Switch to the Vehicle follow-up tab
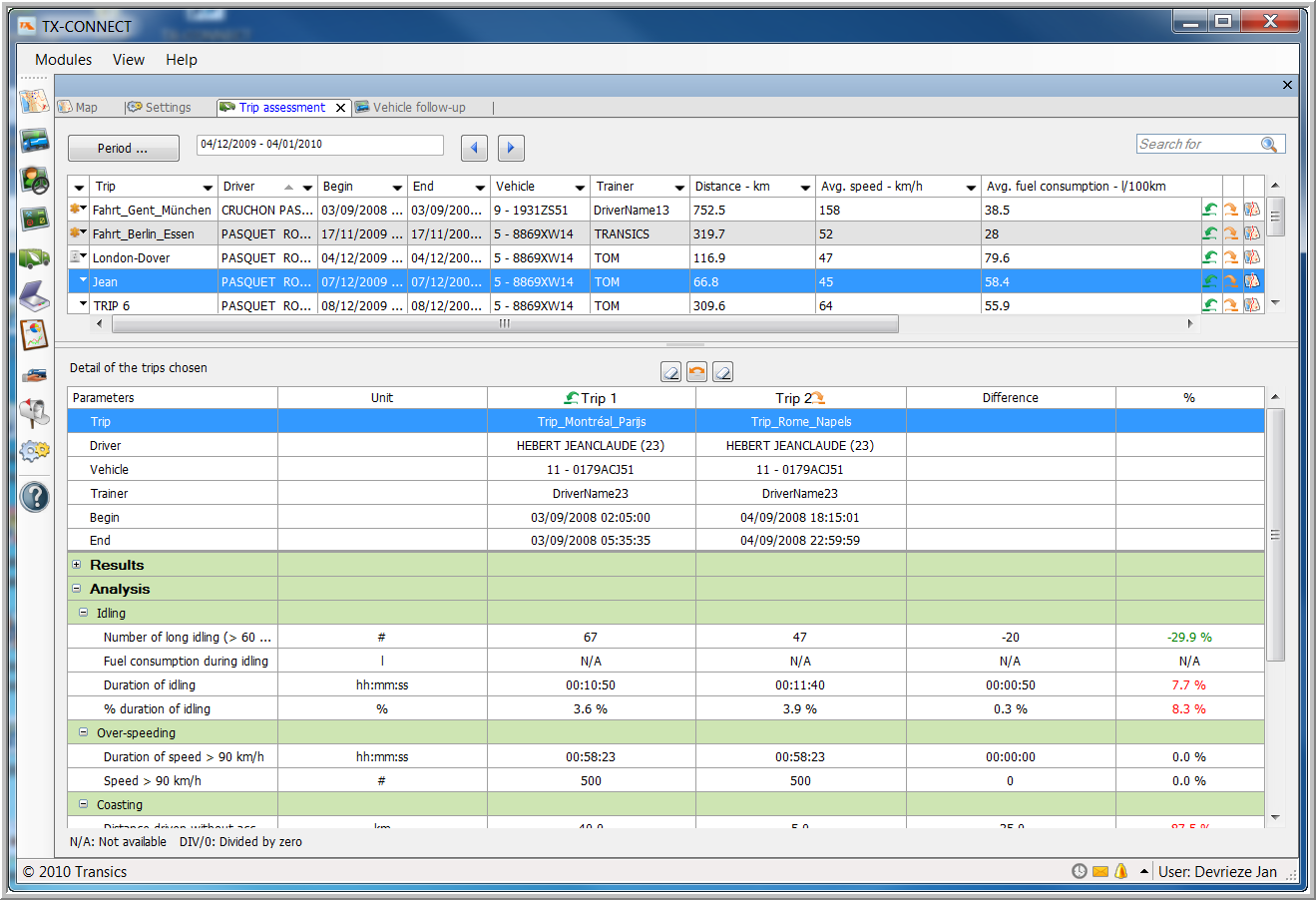 (418, 108)
